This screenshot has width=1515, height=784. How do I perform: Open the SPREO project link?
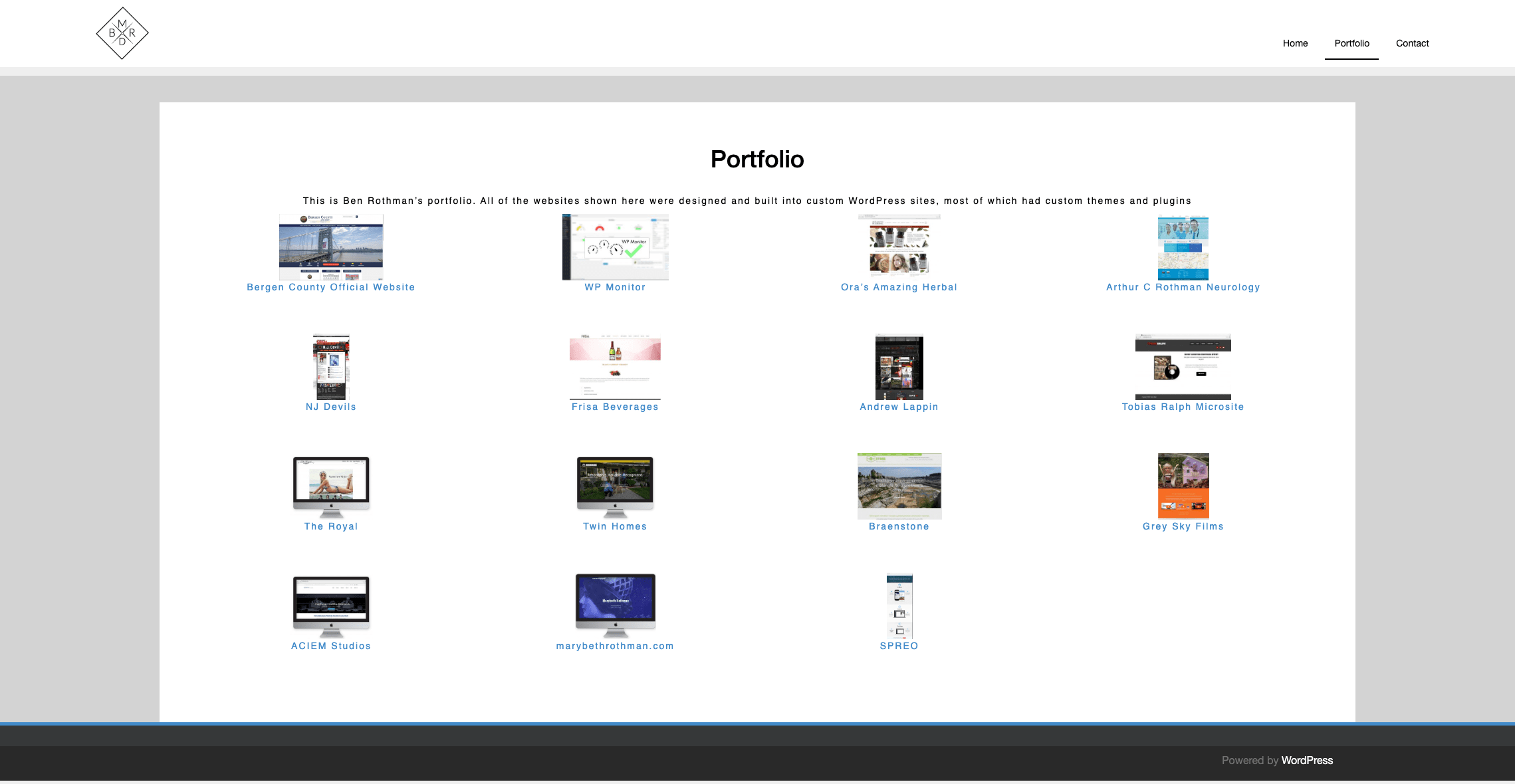899,646
